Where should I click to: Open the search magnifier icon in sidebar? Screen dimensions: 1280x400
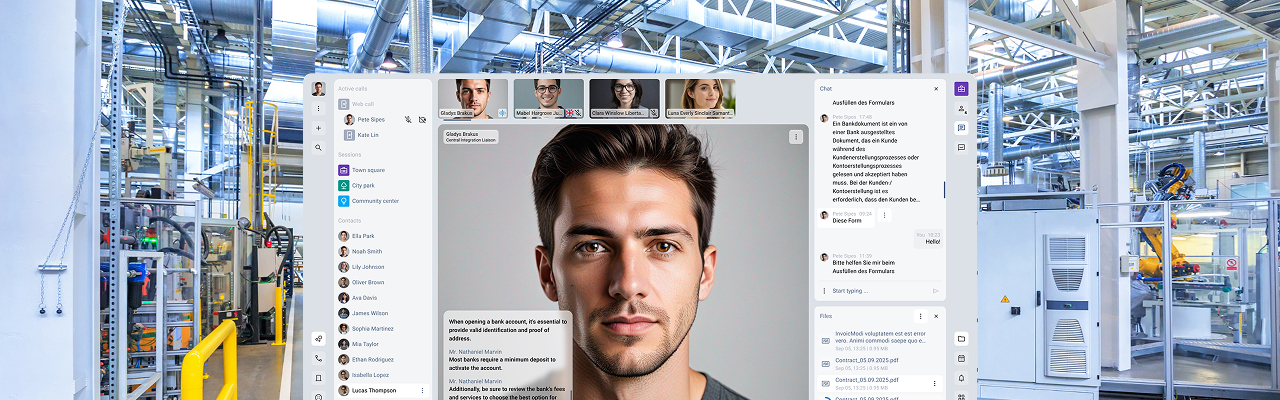[x=318, y=147]
